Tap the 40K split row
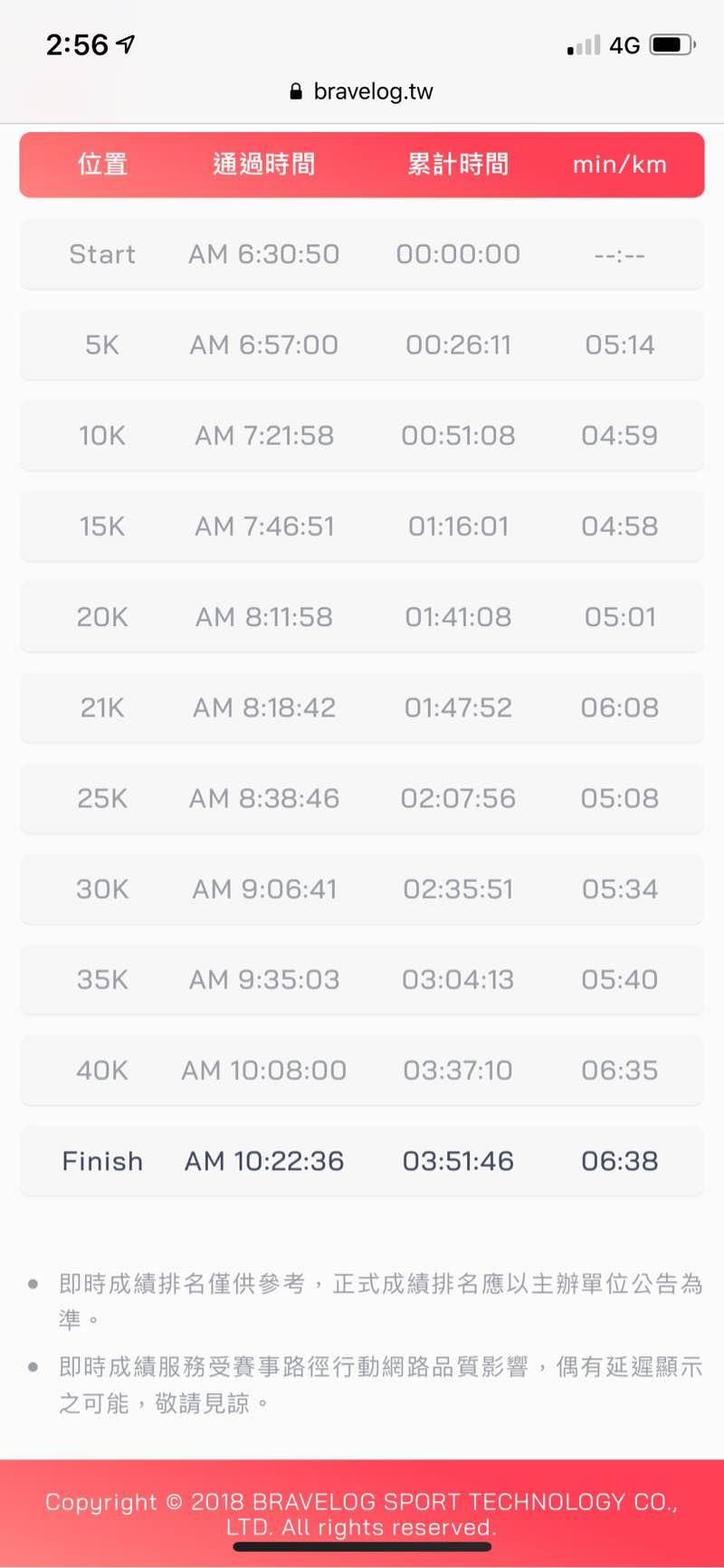The height and width of the screenshot is (1568, 724). click(362, 1070)
